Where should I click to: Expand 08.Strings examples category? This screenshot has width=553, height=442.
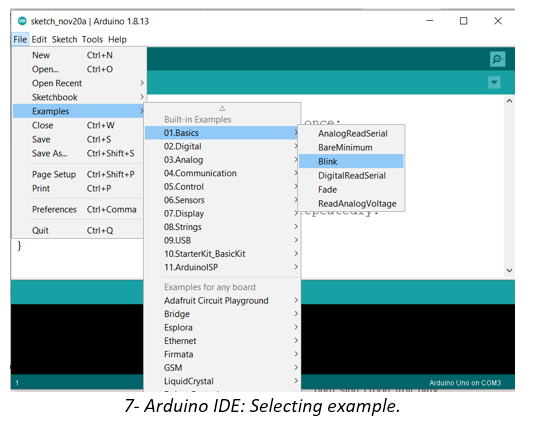click(x=222, y=227)
